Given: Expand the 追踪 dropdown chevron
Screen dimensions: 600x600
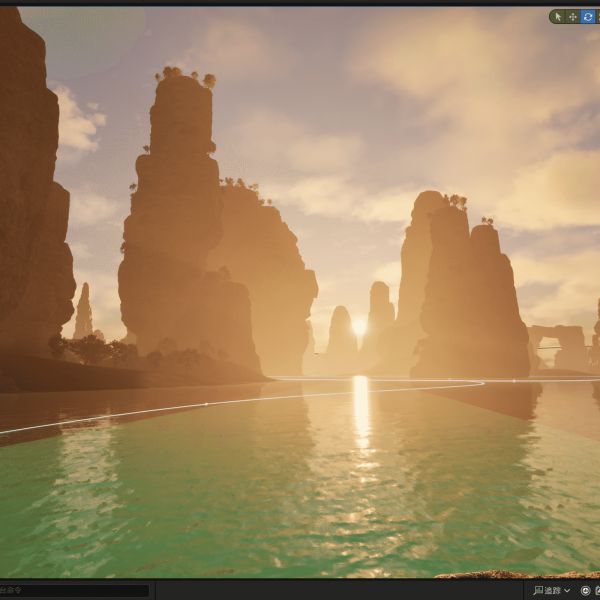Looking at the screenshot, I should click(568, 591).
